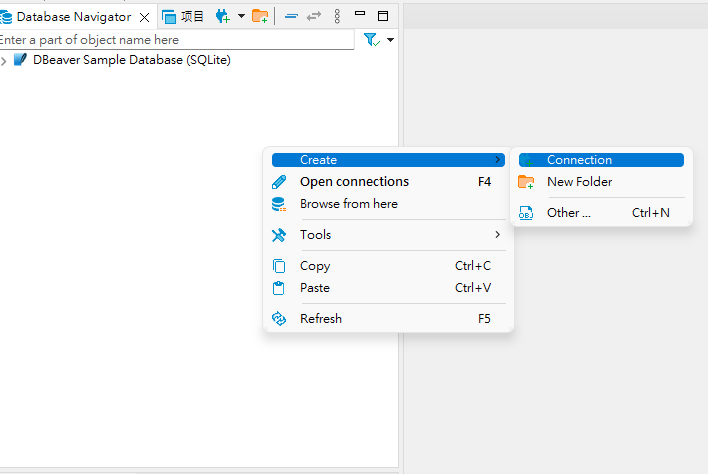
Task: Click the Browse from here database icon
Action: pyautogui.click(x=279, y=204)
